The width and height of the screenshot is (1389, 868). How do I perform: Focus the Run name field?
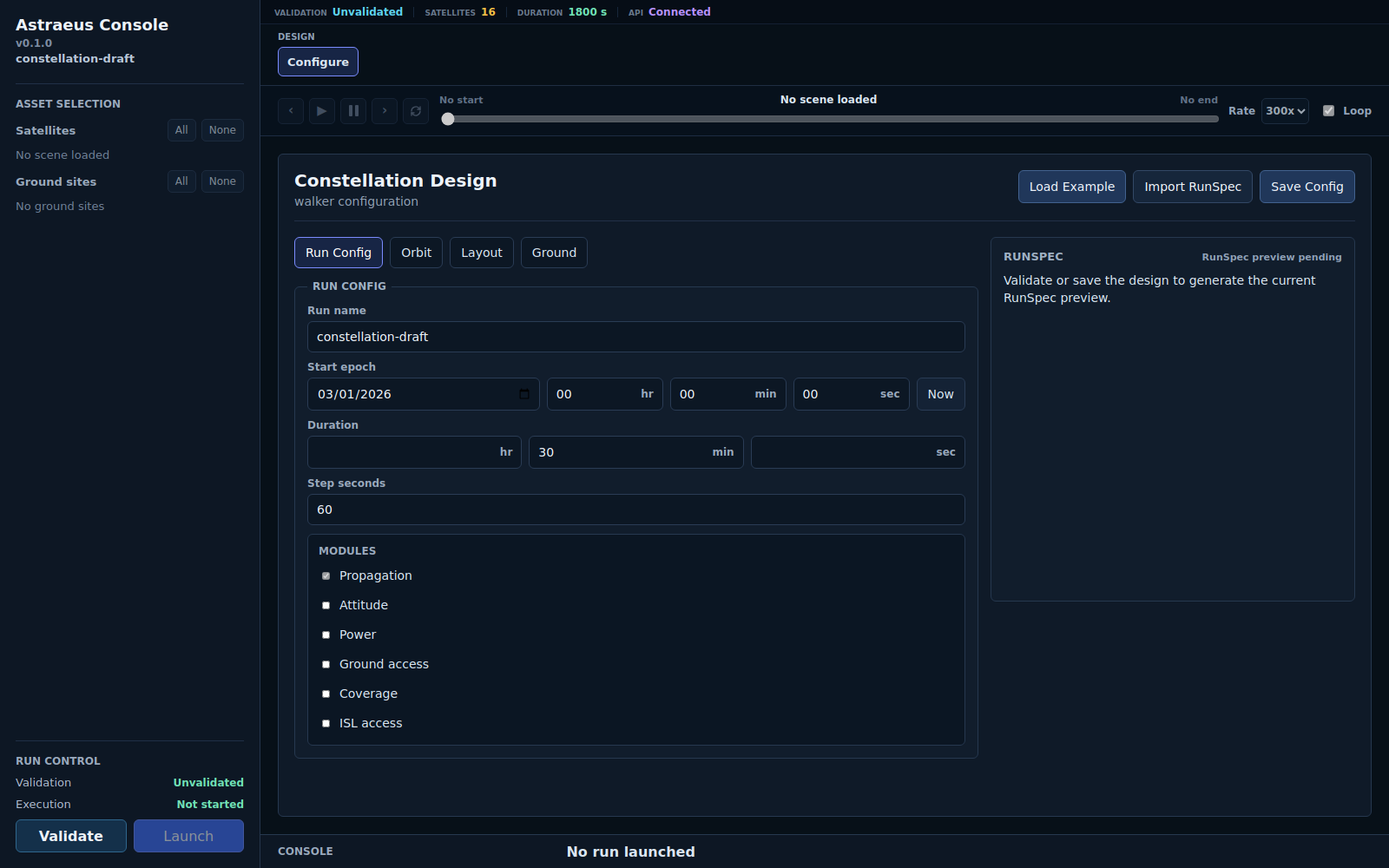636,337
